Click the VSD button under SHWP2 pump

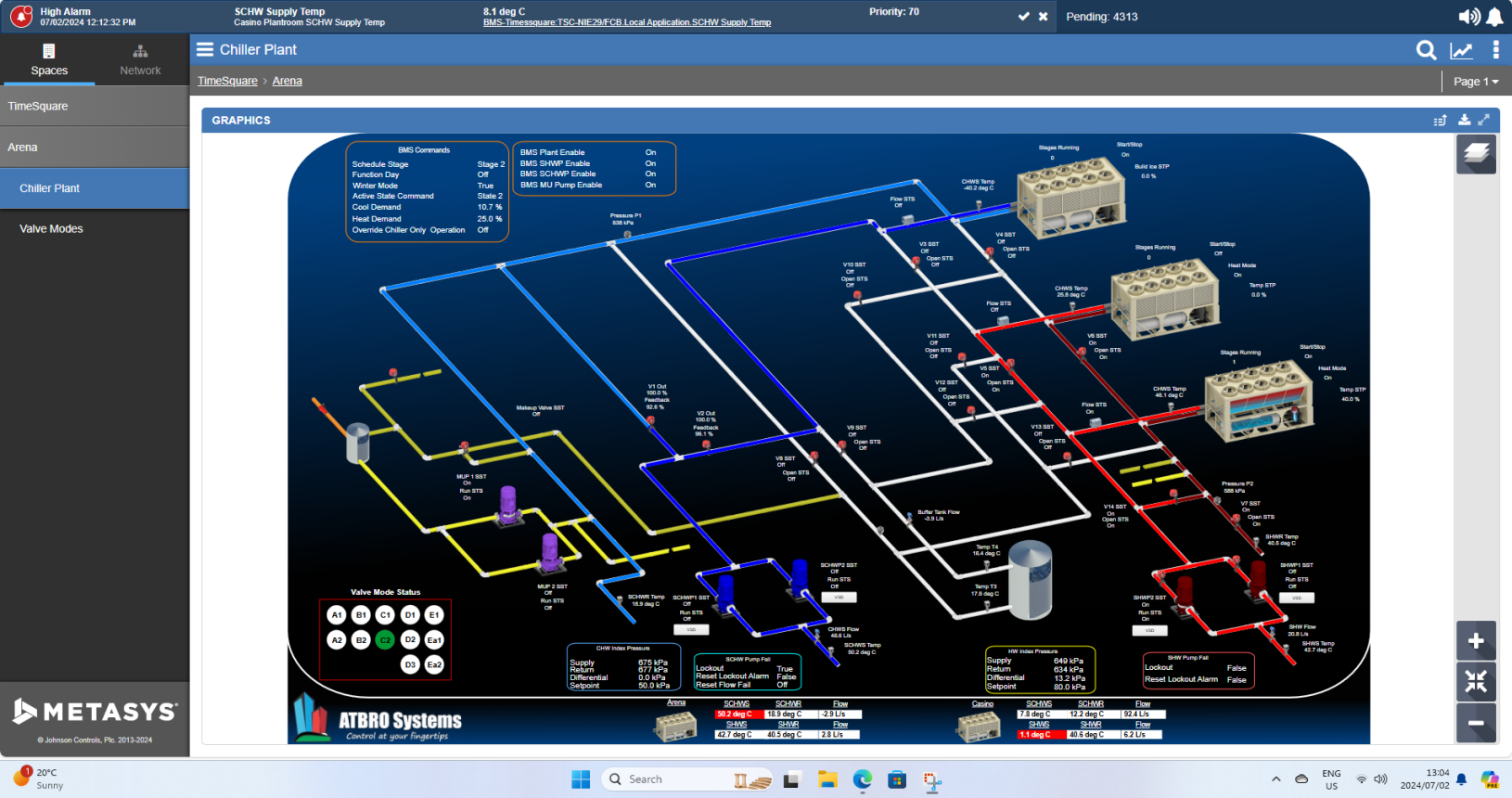(x=1149, y=630)
